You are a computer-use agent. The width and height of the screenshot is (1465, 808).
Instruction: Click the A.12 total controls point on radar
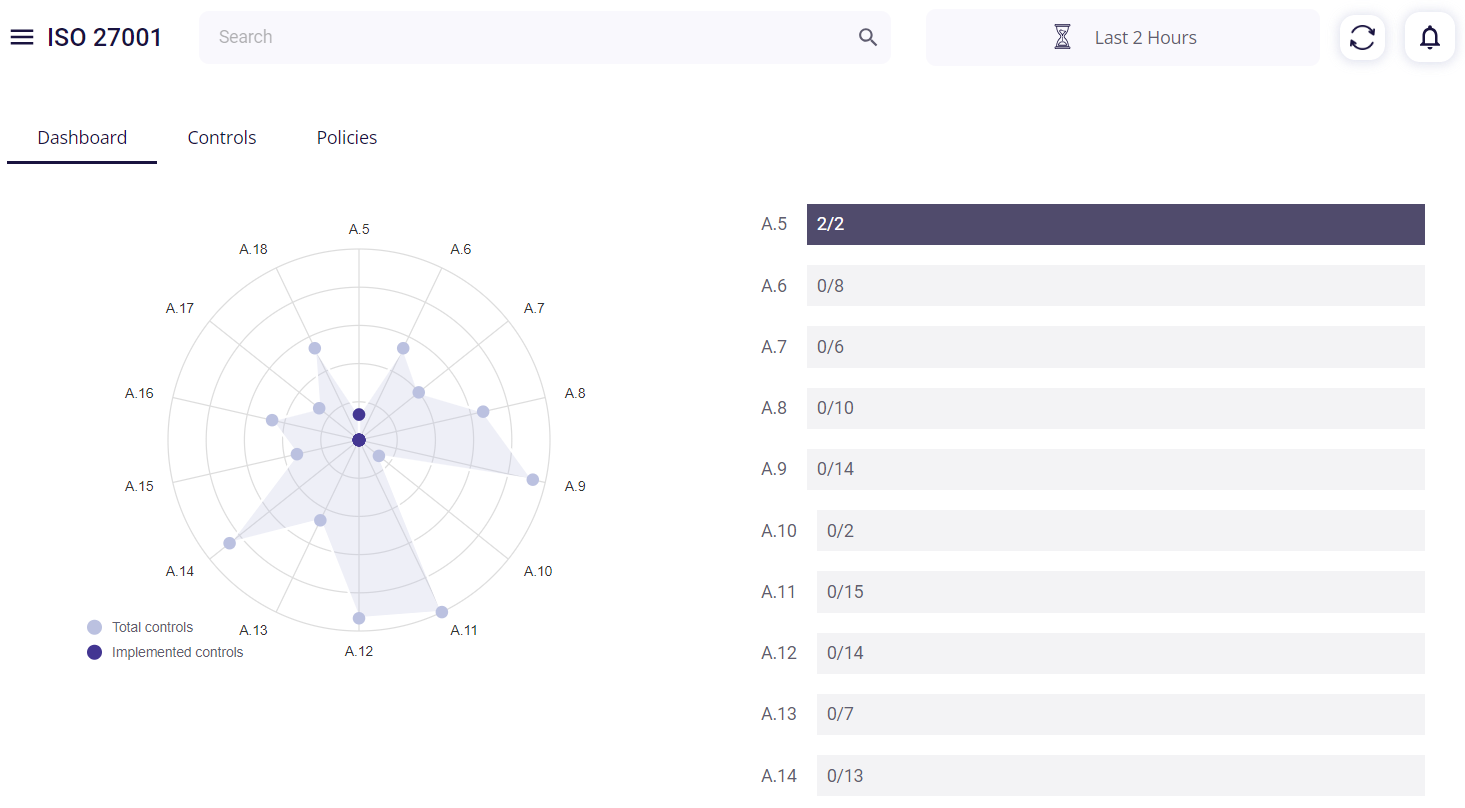coord(359,618)
